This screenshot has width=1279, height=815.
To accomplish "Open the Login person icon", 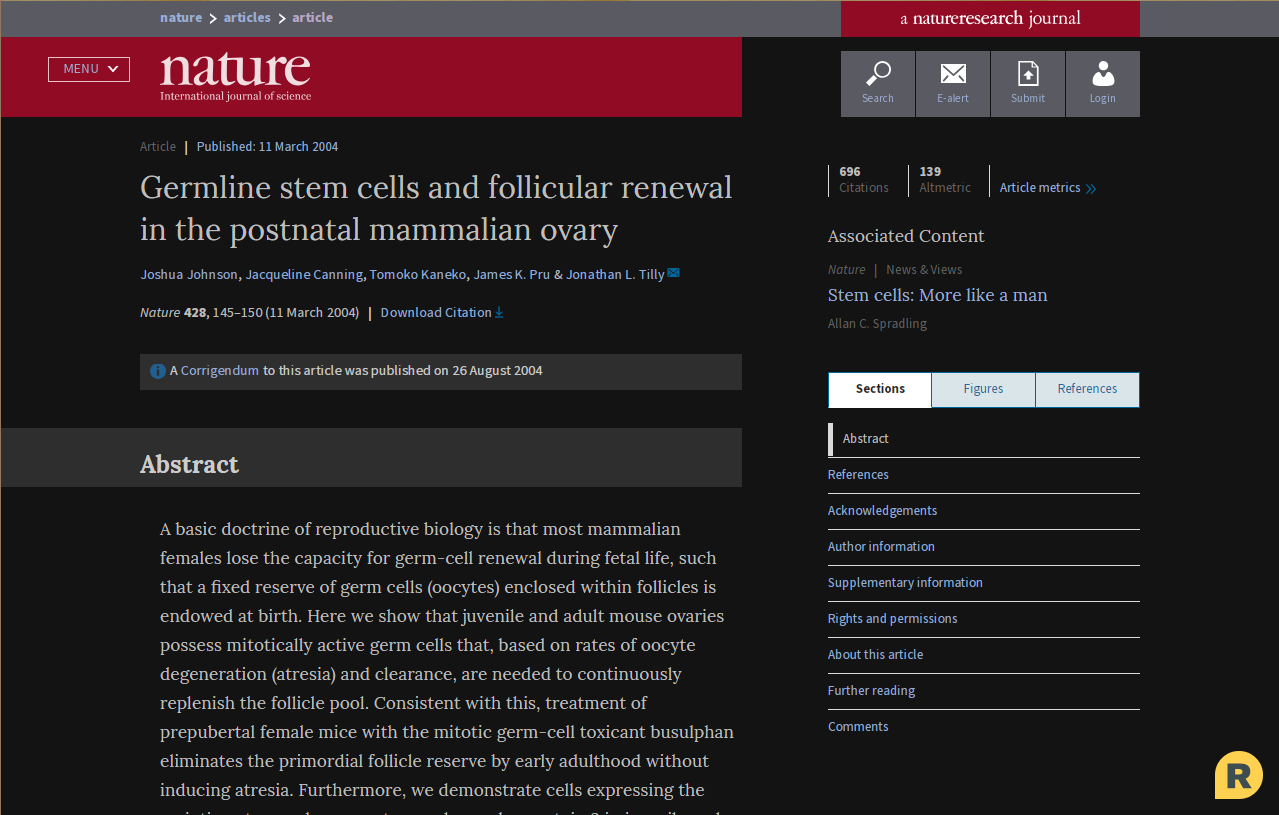I will pos(1103,75).
